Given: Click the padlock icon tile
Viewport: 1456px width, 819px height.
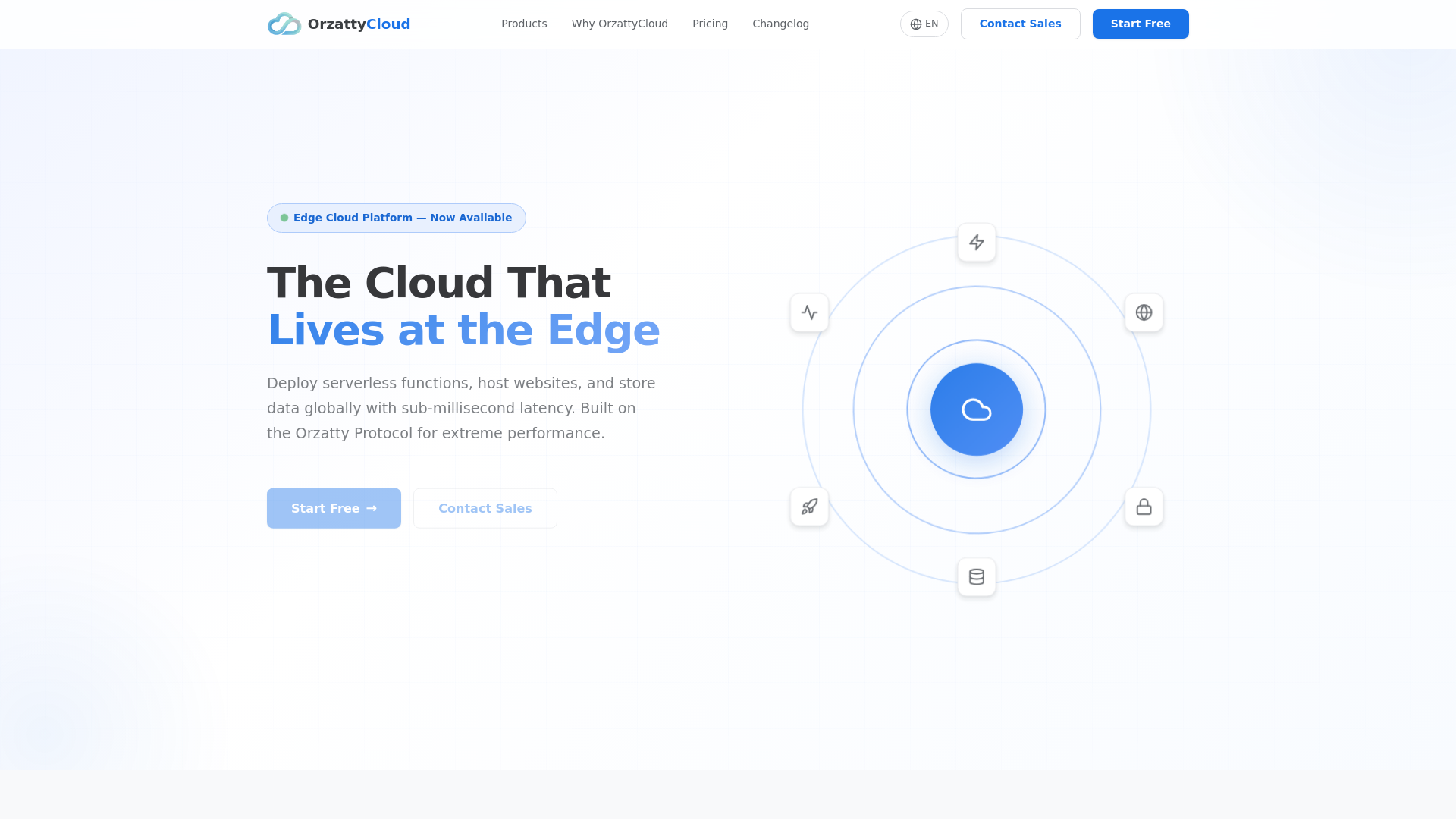Looking at the screenshot, I should click(x=1144, y=507).
